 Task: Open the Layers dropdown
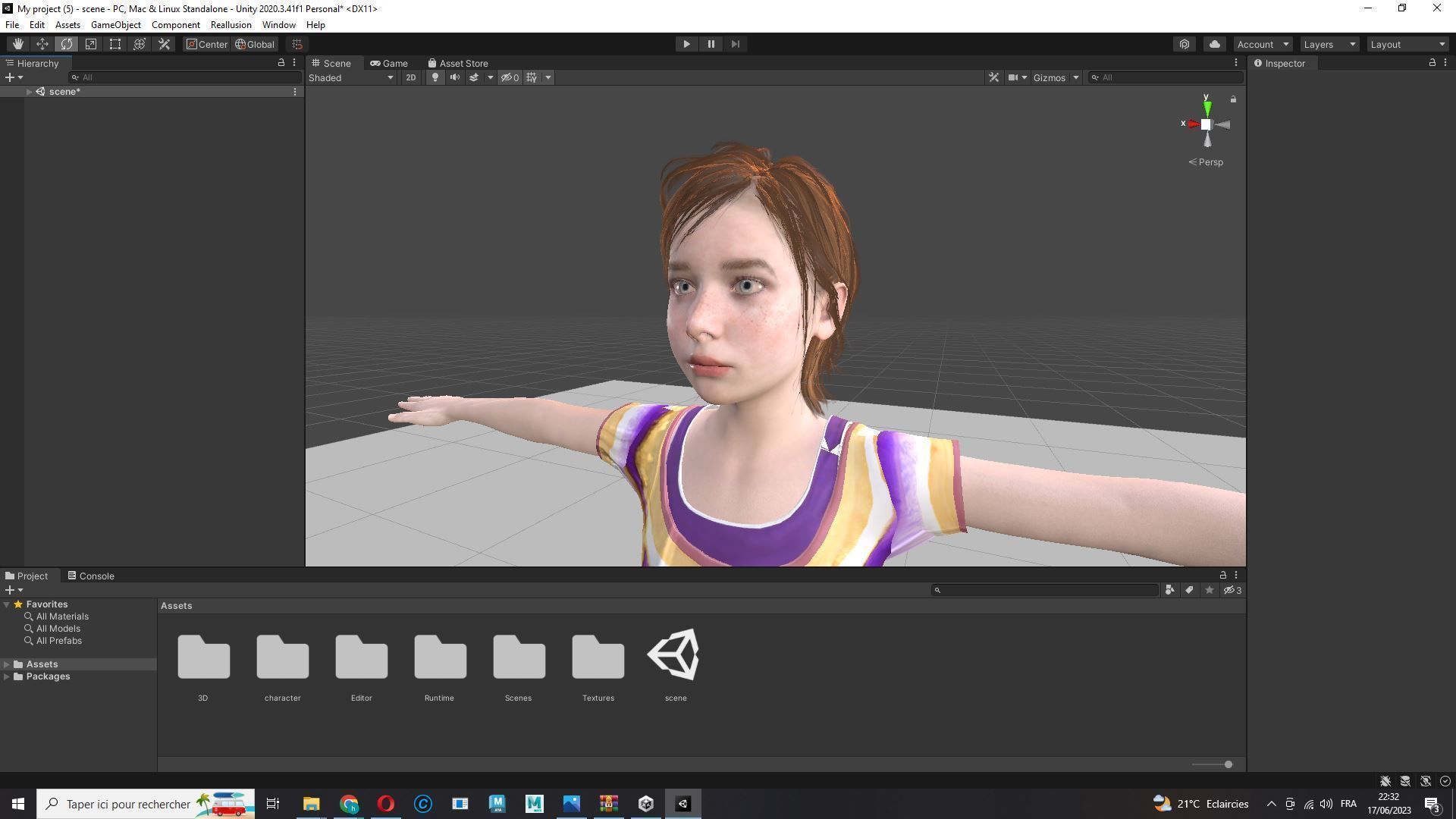click(x=1329, y=44)
